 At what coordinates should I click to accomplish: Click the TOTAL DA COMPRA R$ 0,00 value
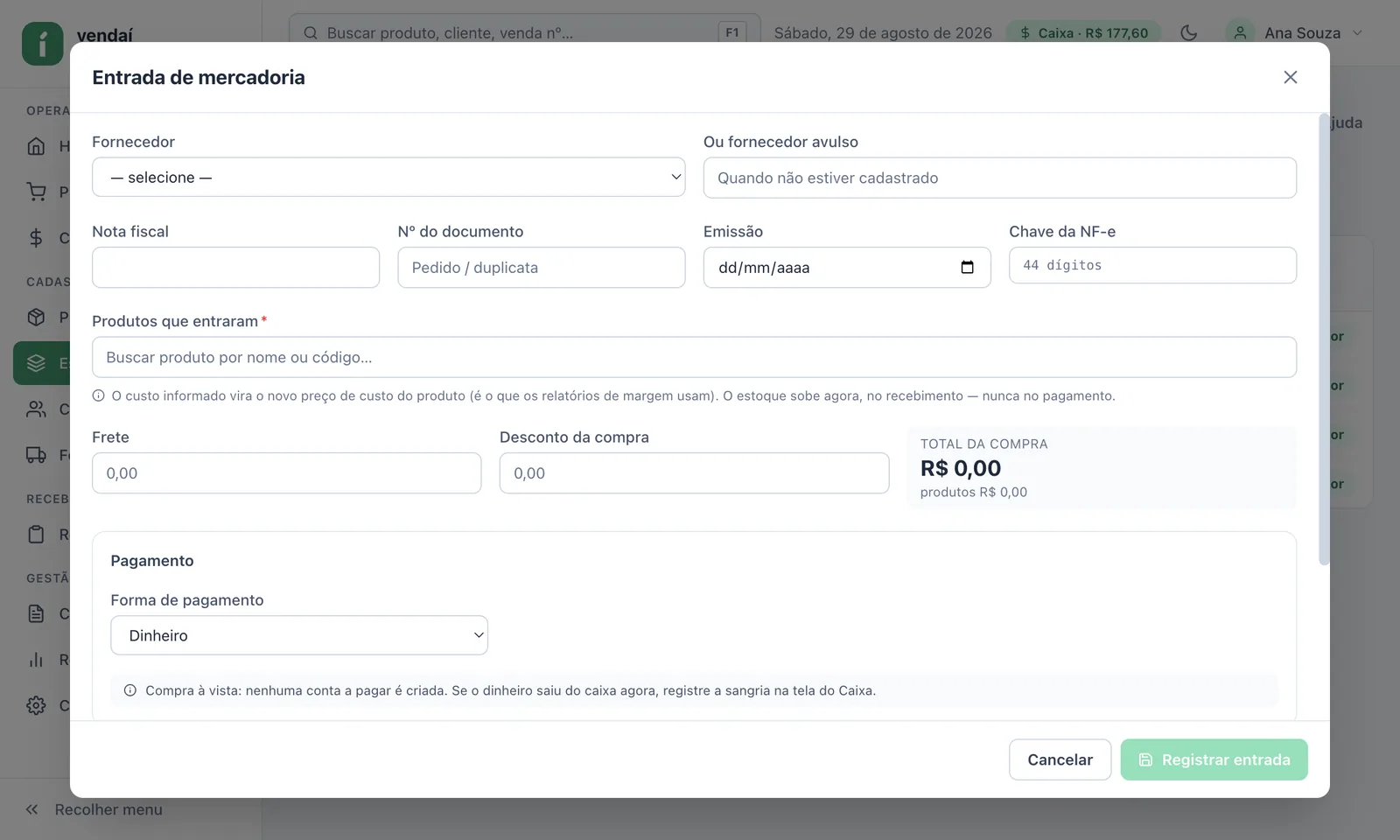click(x=961, y=468)
